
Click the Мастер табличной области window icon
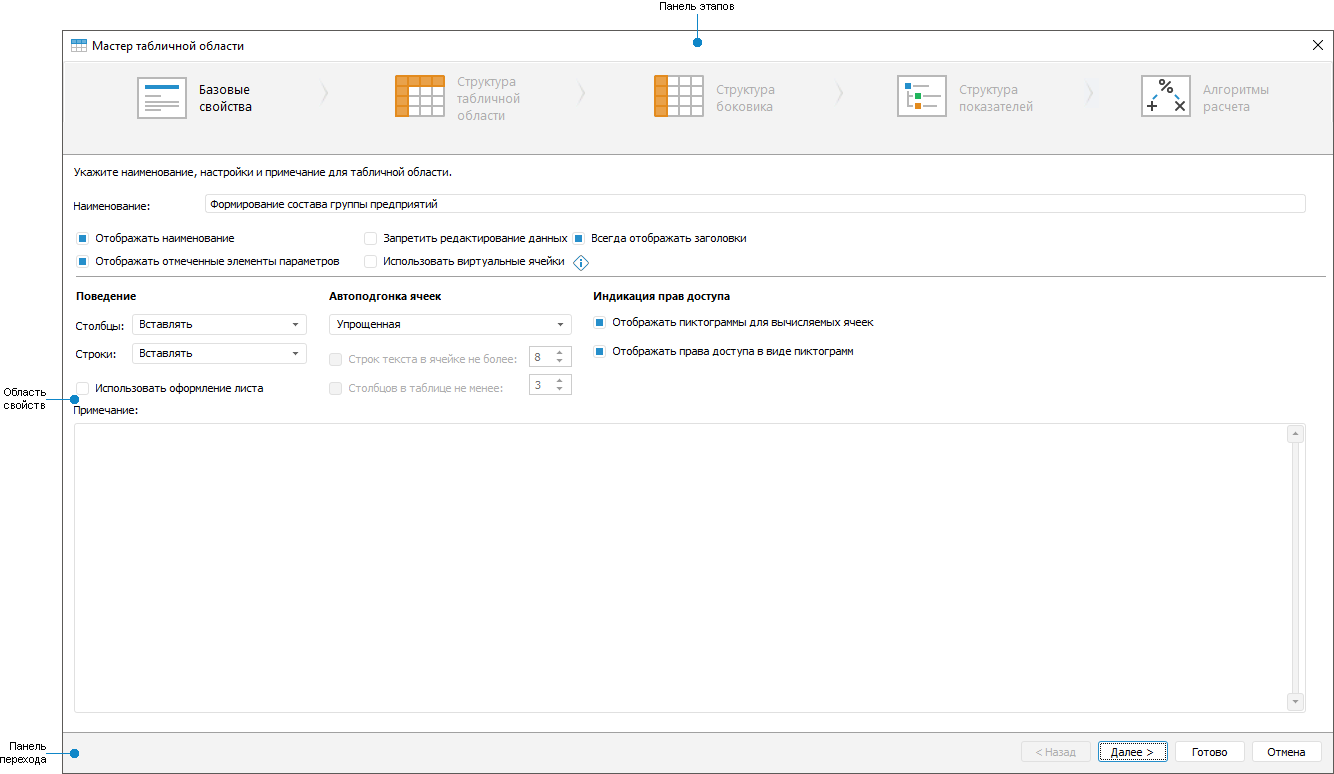[x=79, y=45]
